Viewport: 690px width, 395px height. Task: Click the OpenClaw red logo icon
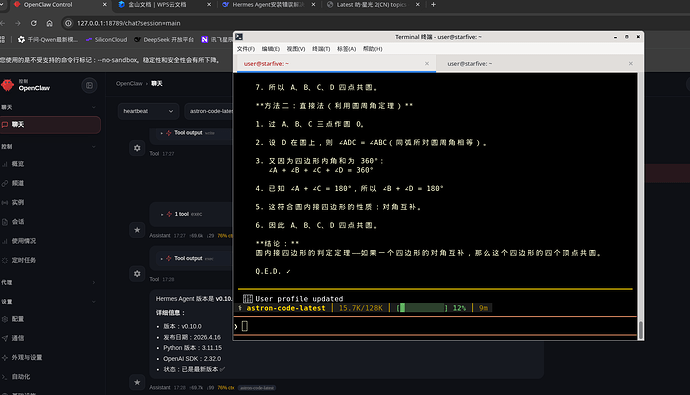click(7, 85)
